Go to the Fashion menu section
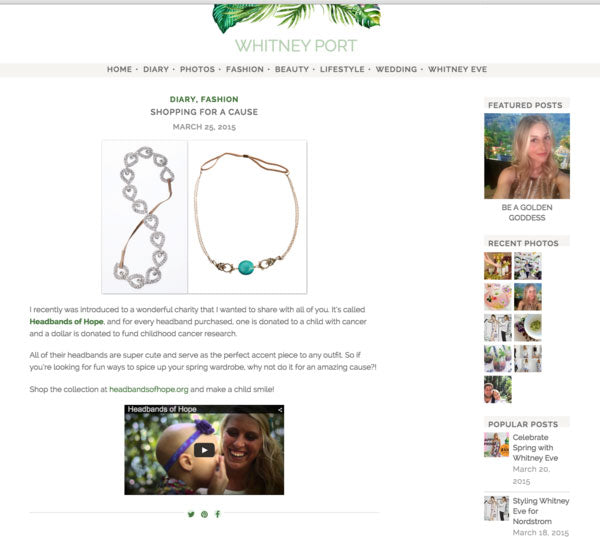Screen dimensions: 600x537 pos(245,69)
